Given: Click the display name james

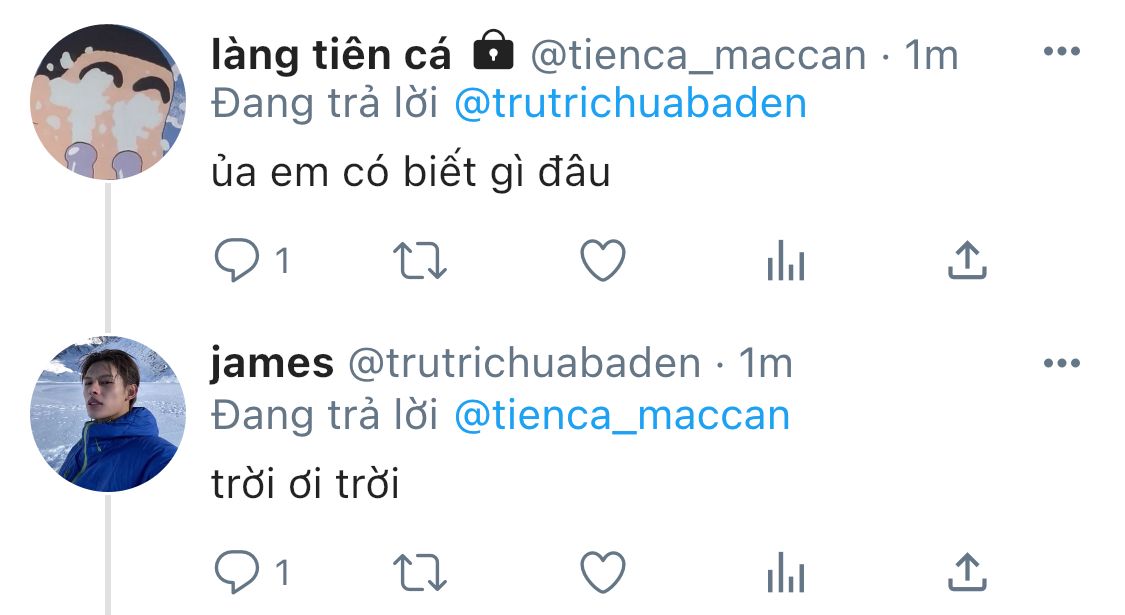Looking at the screenshot, I should tap(272, 364).
